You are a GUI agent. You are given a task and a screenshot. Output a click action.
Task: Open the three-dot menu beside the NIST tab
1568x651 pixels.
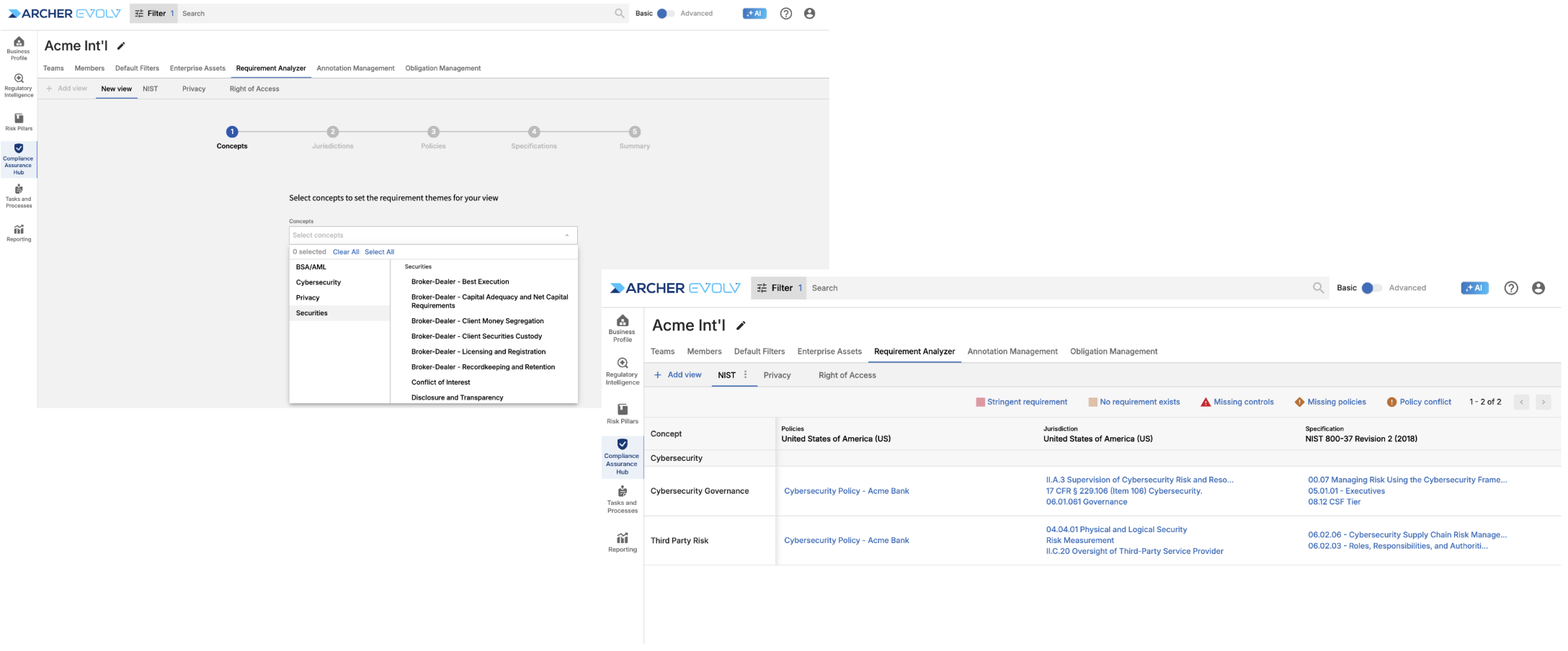745,374
